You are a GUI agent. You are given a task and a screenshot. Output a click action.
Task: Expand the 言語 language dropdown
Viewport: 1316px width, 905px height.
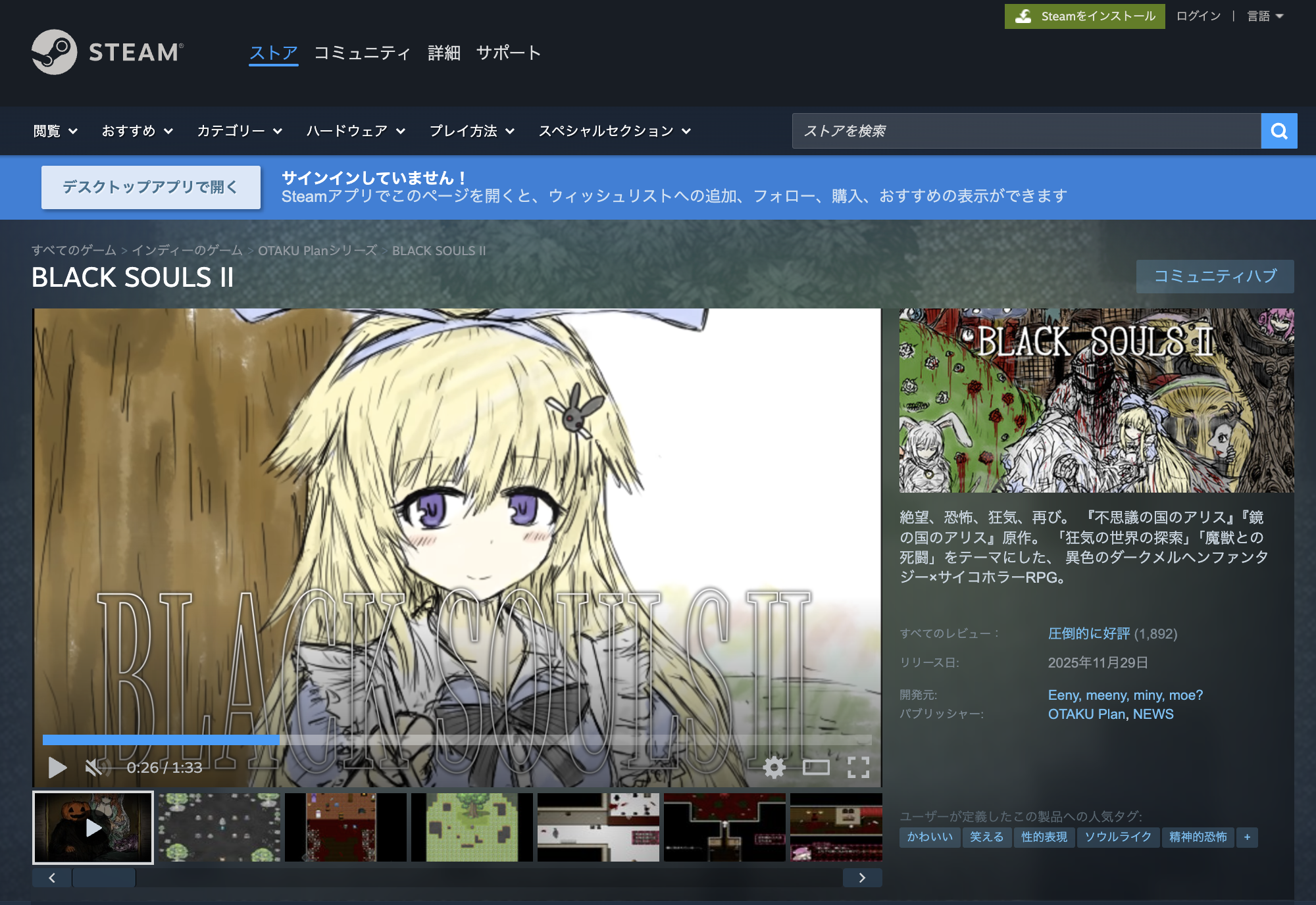click(1265, 16)
